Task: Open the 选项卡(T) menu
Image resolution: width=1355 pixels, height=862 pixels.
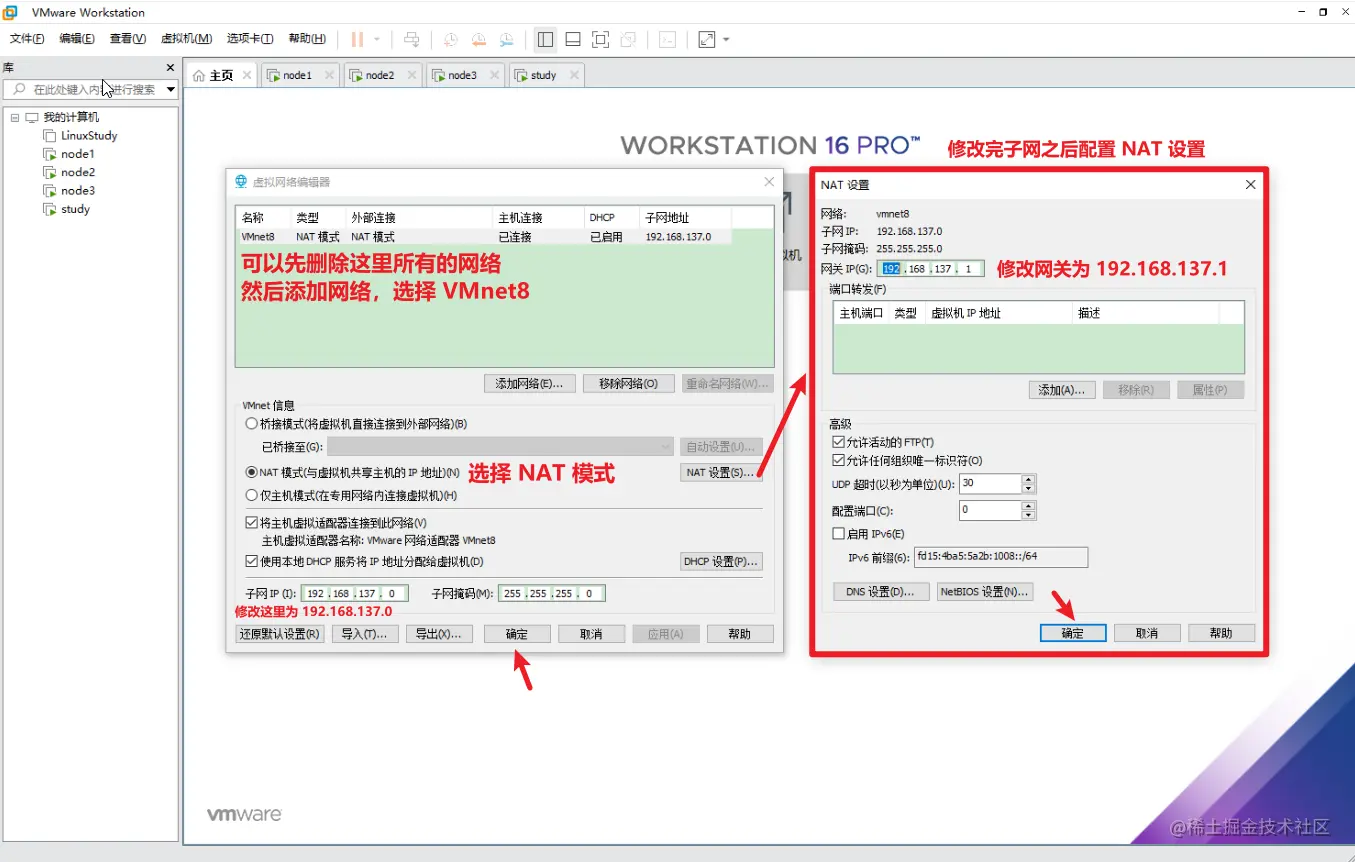Action: [x=250, y=39]
